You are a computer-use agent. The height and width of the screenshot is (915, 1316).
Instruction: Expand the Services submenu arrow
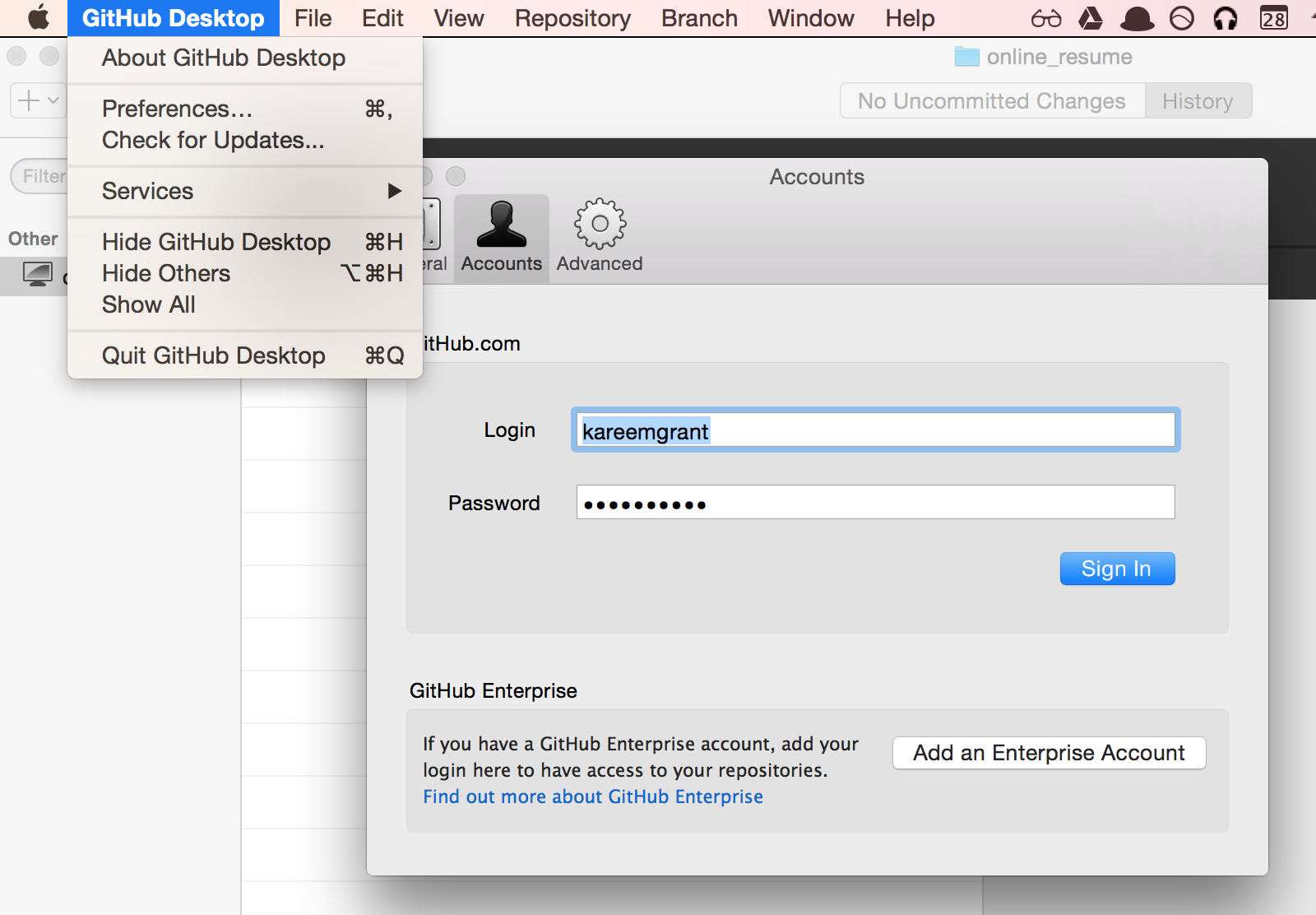(x=395, y=191)
